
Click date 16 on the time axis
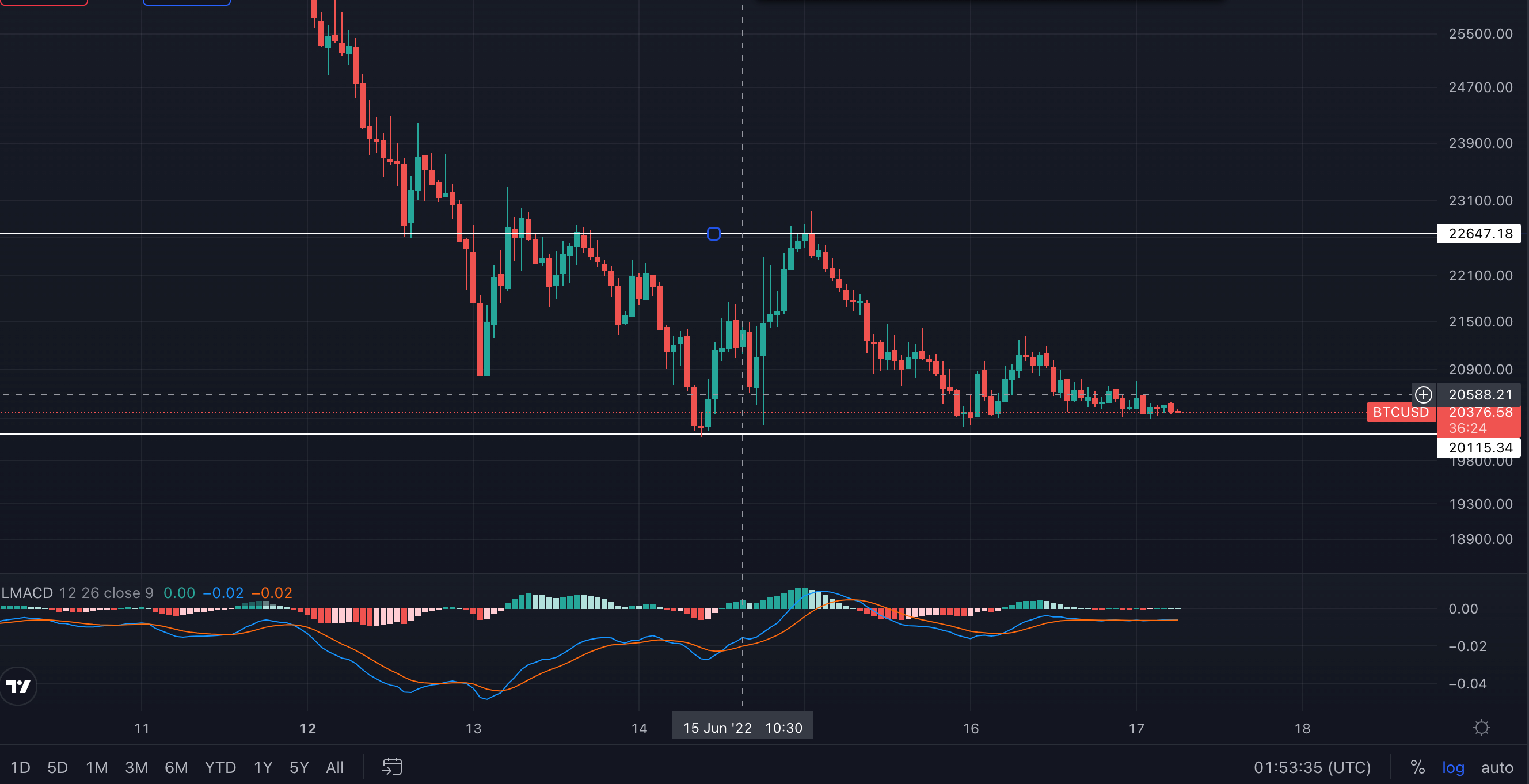point(971,728)
